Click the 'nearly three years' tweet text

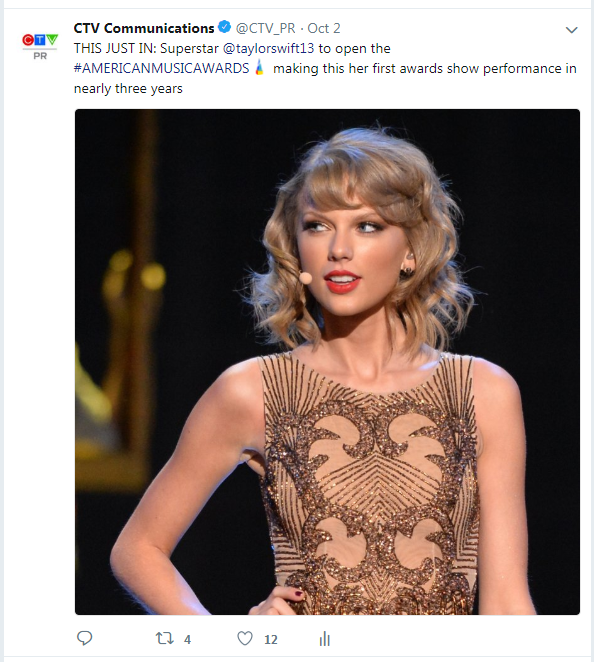click(128, 89)
